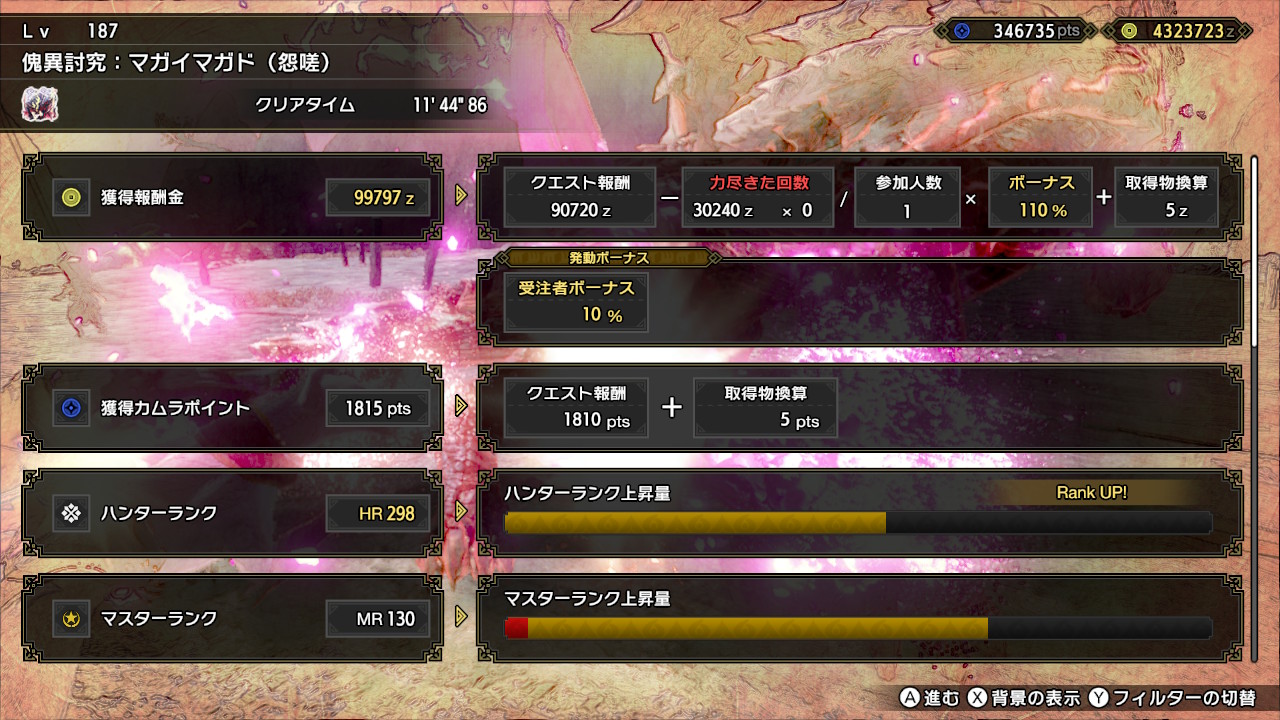Image resolution: width=1280 pixels, height=720 pixels.
Task: Click the ボーナス 110% box
Action: [1040, 197]
